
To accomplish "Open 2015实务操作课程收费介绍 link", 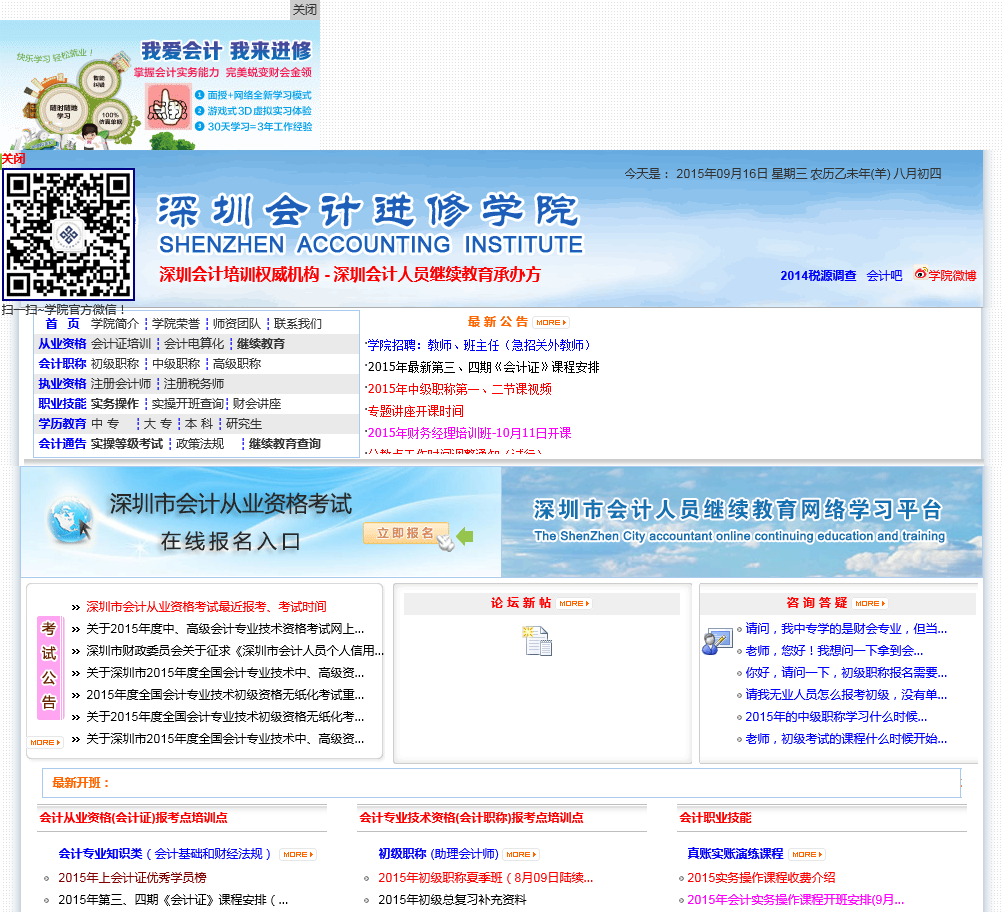I will click(x=761, y=878).
